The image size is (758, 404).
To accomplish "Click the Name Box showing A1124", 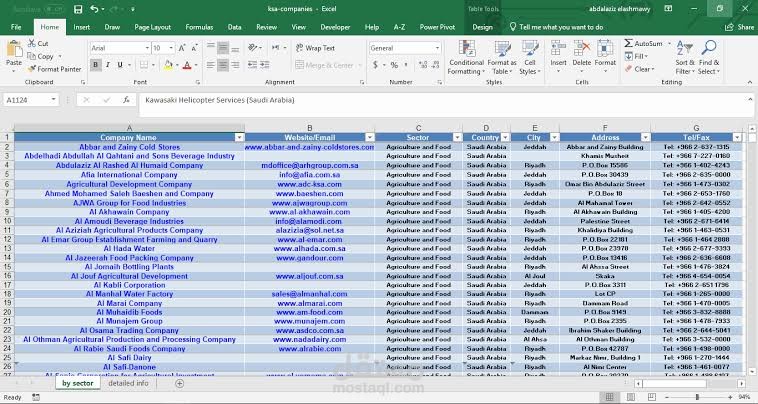I will [x=27, y=100].
